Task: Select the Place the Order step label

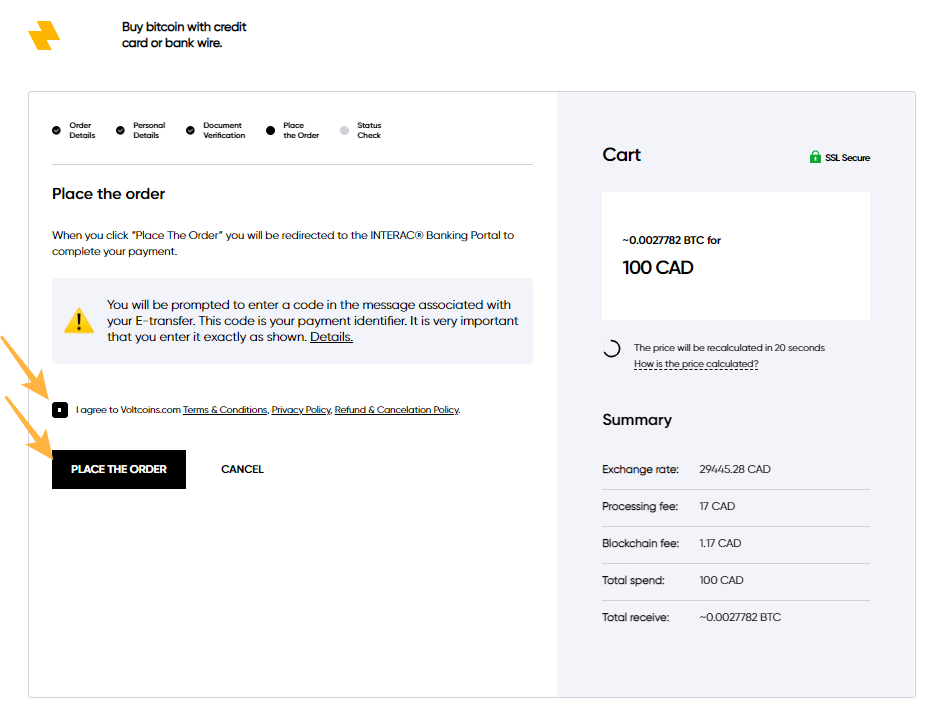Action: (x=301, y=130)
